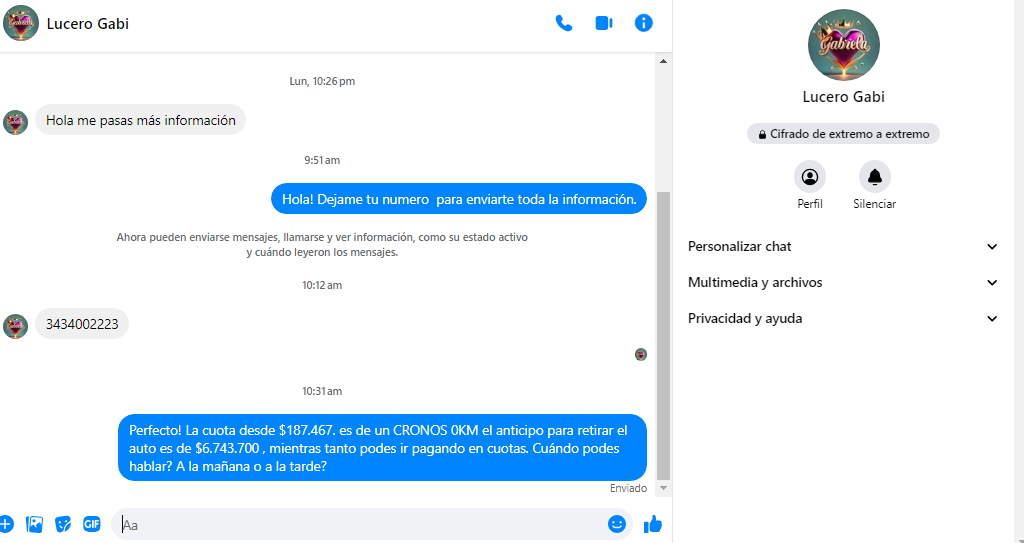Attach a photo using image icon

point(34,524)
